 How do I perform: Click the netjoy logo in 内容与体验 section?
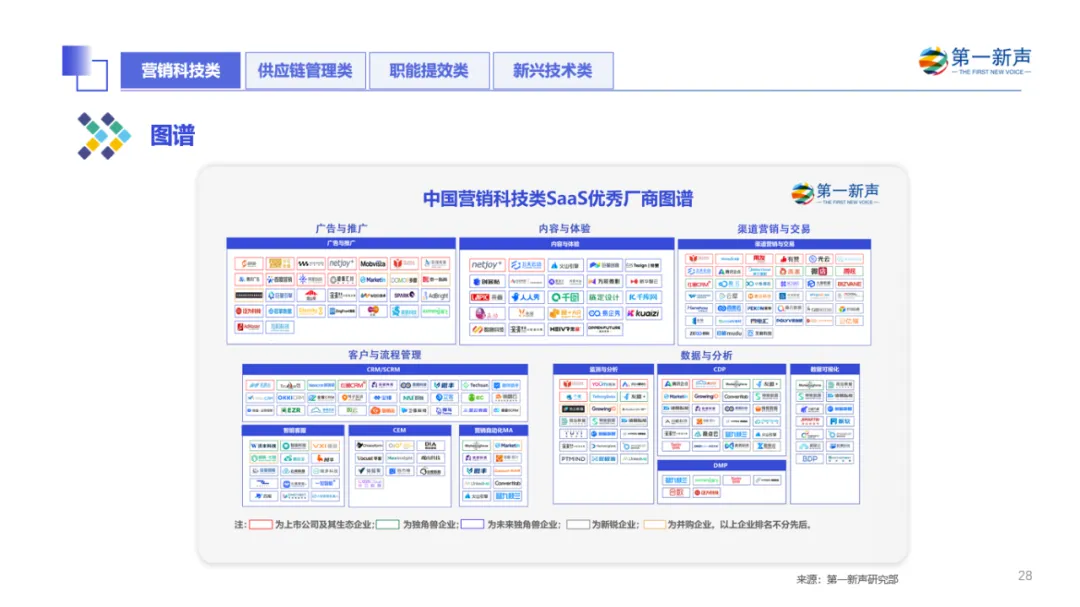(486, 265)
